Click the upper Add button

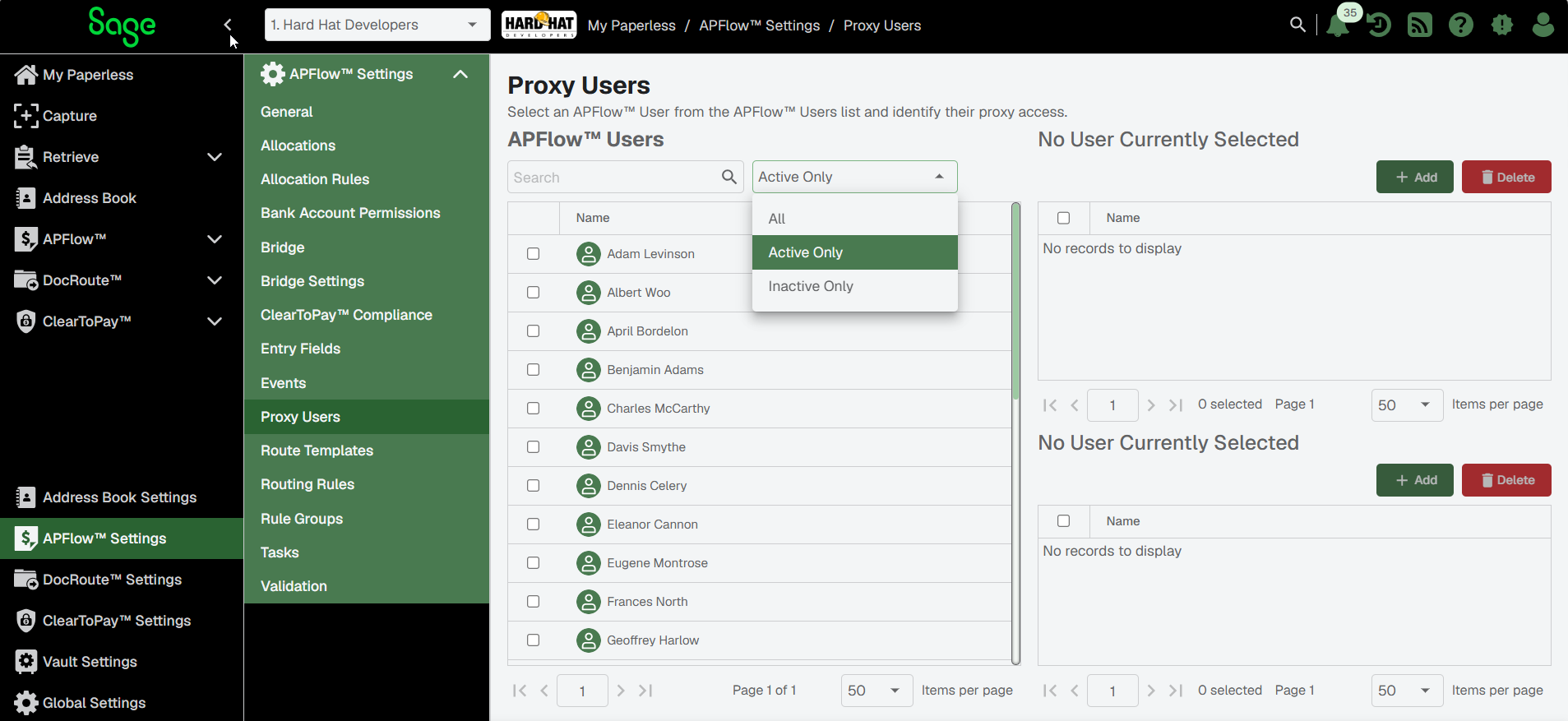click(x=1415, y=177)
